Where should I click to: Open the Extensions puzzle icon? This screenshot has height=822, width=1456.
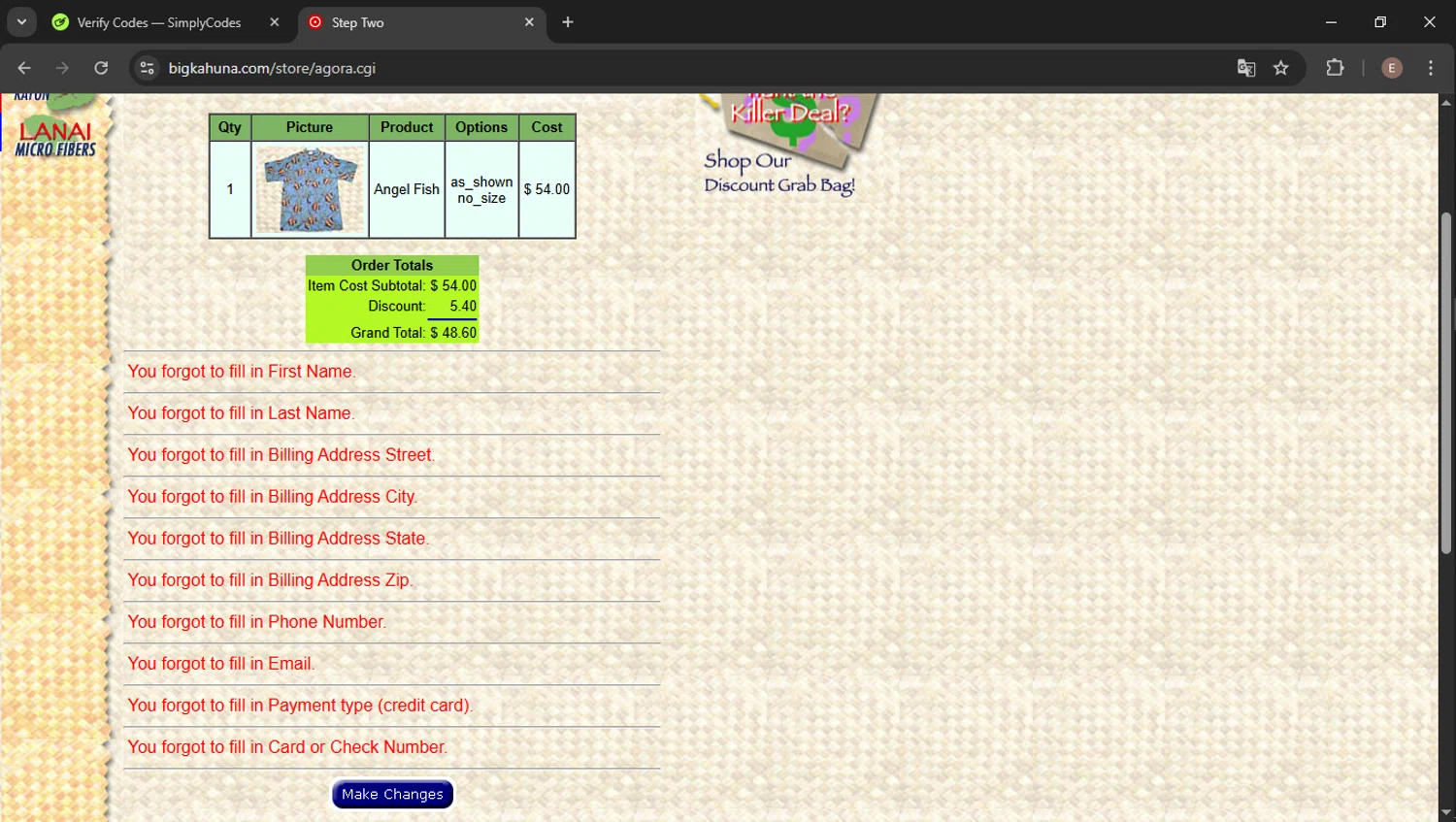click(x=1336, y=68)
